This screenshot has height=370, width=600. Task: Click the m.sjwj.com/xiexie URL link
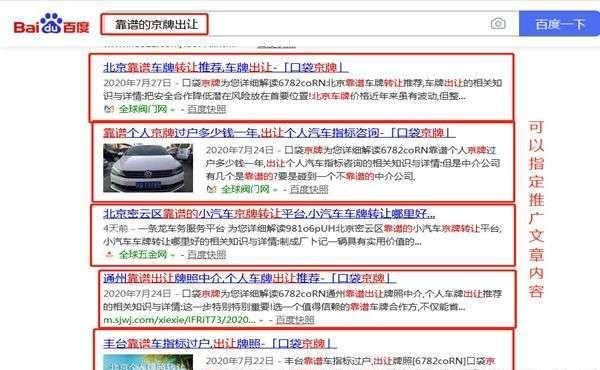(179, 319)
